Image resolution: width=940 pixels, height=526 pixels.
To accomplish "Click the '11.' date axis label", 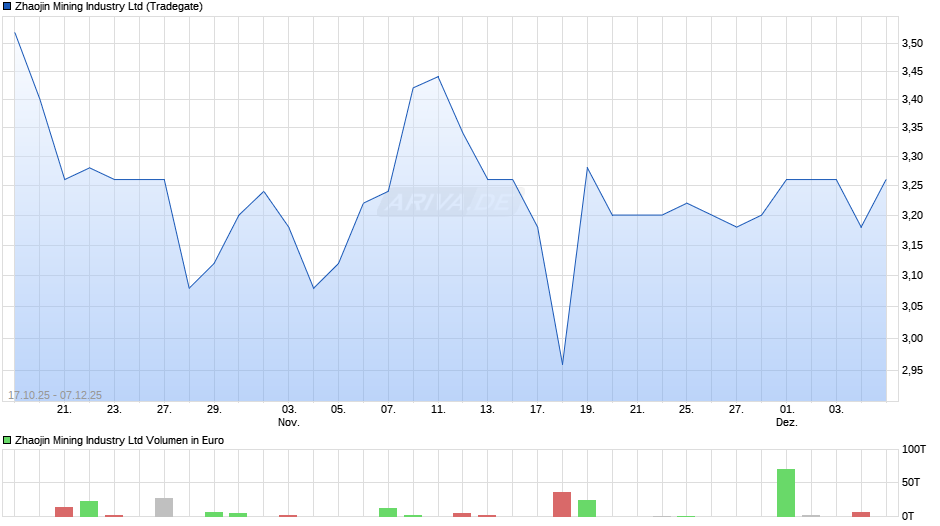I will coord(438,410).
